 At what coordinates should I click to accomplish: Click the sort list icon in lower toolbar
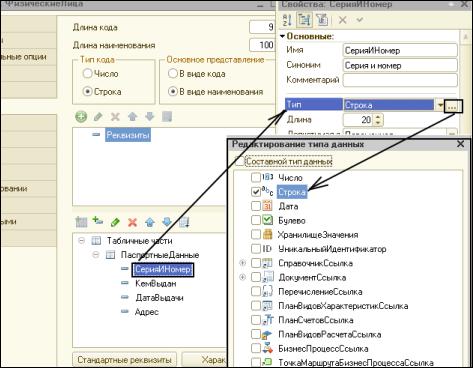point(184,222)
